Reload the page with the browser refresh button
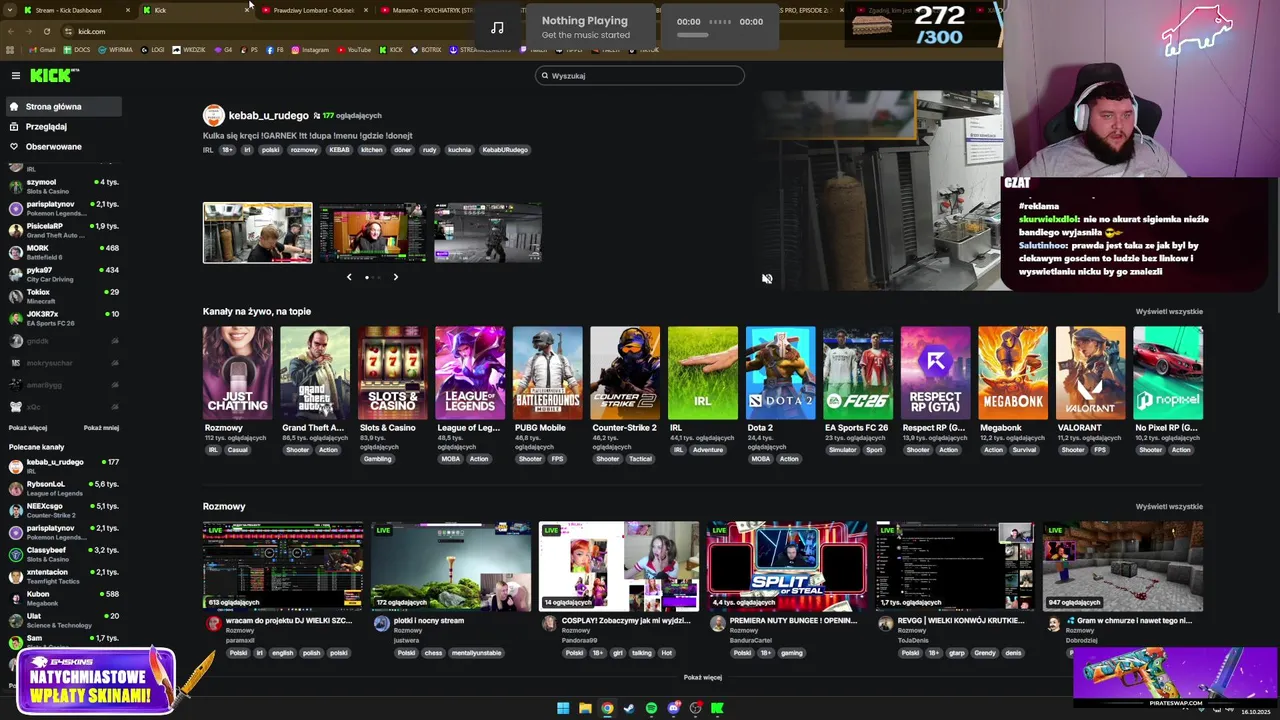The image size is (1280, 720). click(46, 31)
